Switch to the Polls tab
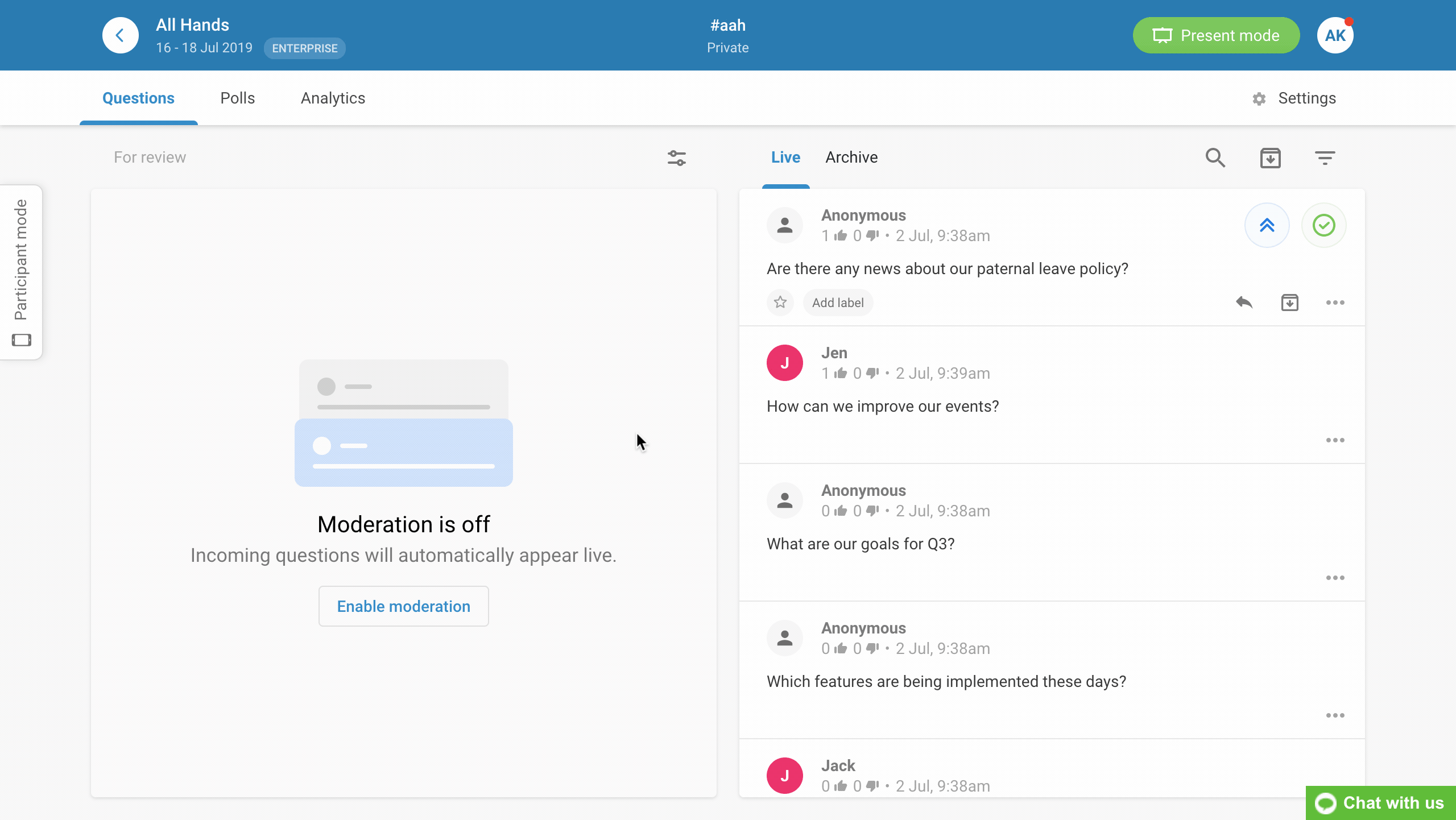The height and width of the screenshot is (820, 1456). click(237, 98)
